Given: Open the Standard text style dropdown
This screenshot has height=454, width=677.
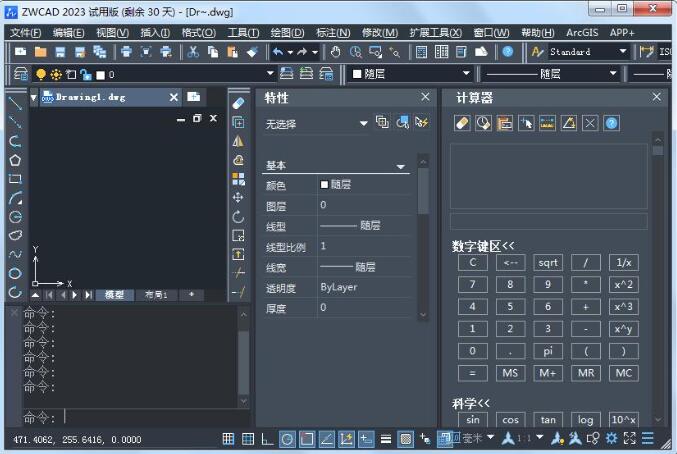Looking at the screenshot, I should coord(623,52).
